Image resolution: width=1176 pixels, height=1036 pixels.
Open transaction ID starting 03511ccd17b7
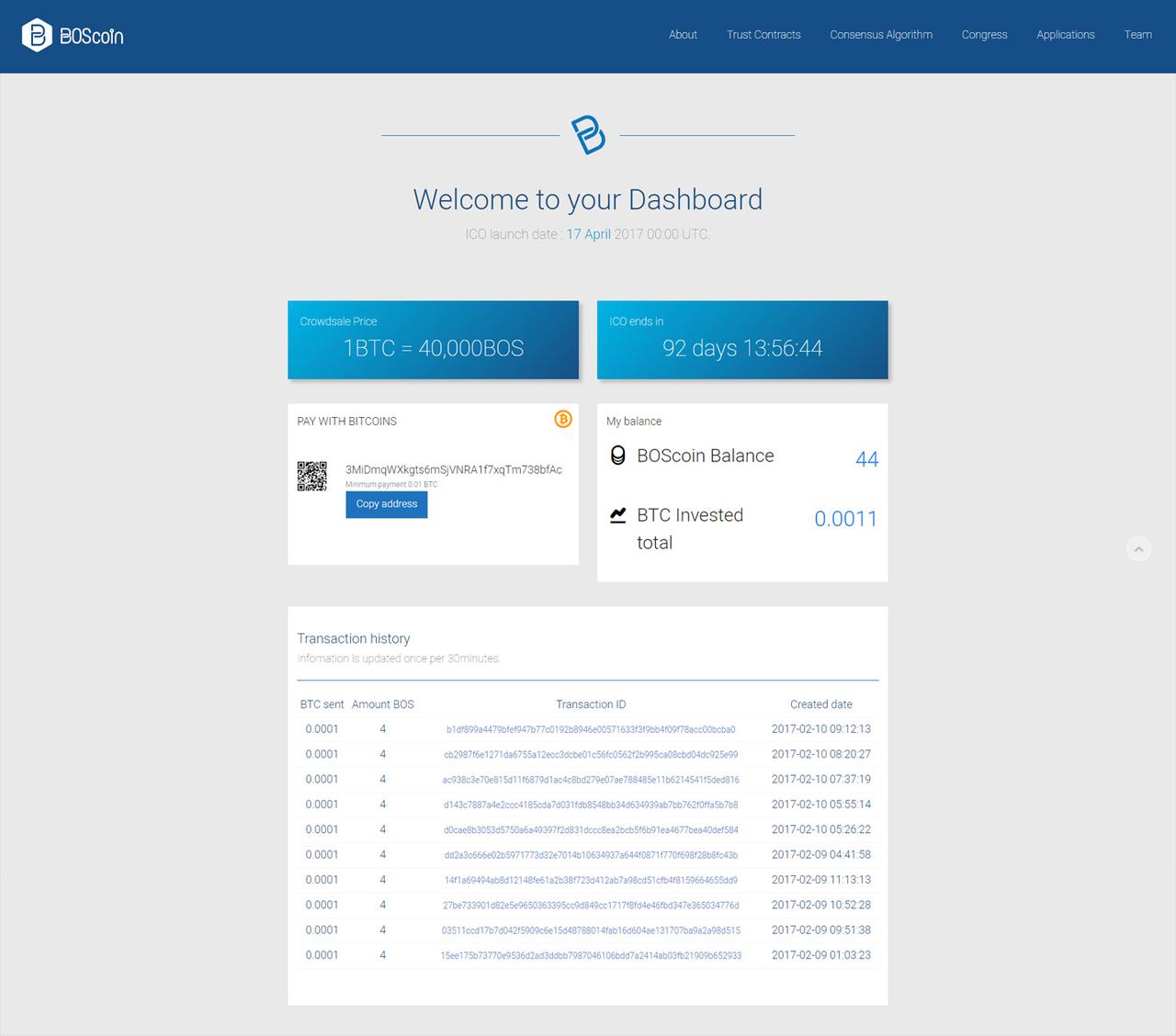(x=591, y=930)
